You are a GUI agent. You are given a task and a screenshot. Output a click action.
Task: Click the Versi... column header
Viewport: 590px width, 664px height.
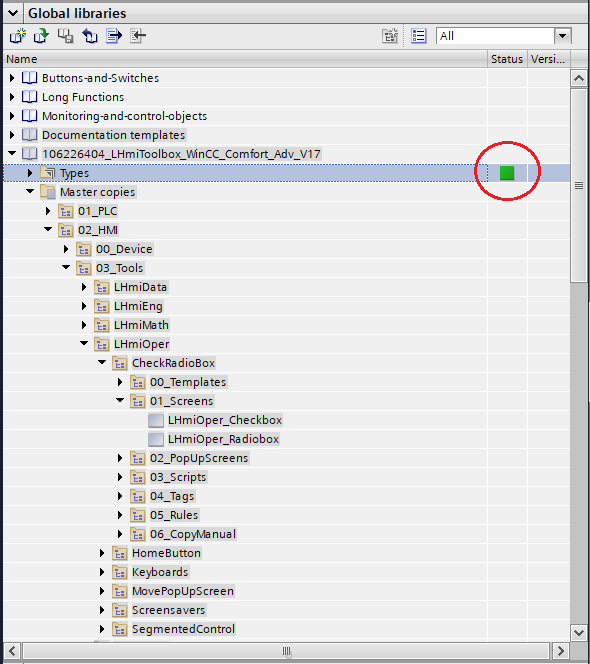tap(548, 59)
